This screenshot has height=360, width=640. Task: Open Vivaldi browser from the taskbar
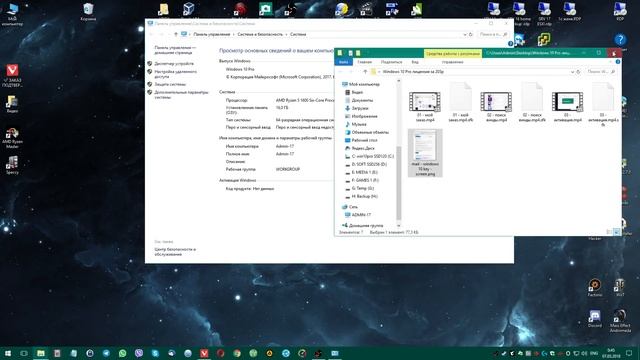pyautogui.click(x=204, y=353)
